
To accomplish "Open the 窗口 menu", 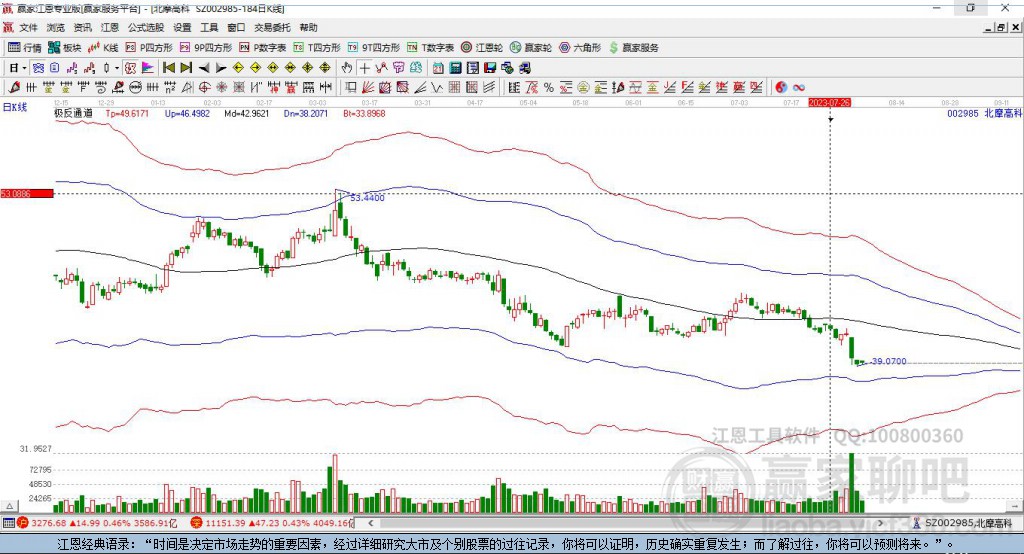I will click(236, 27).
